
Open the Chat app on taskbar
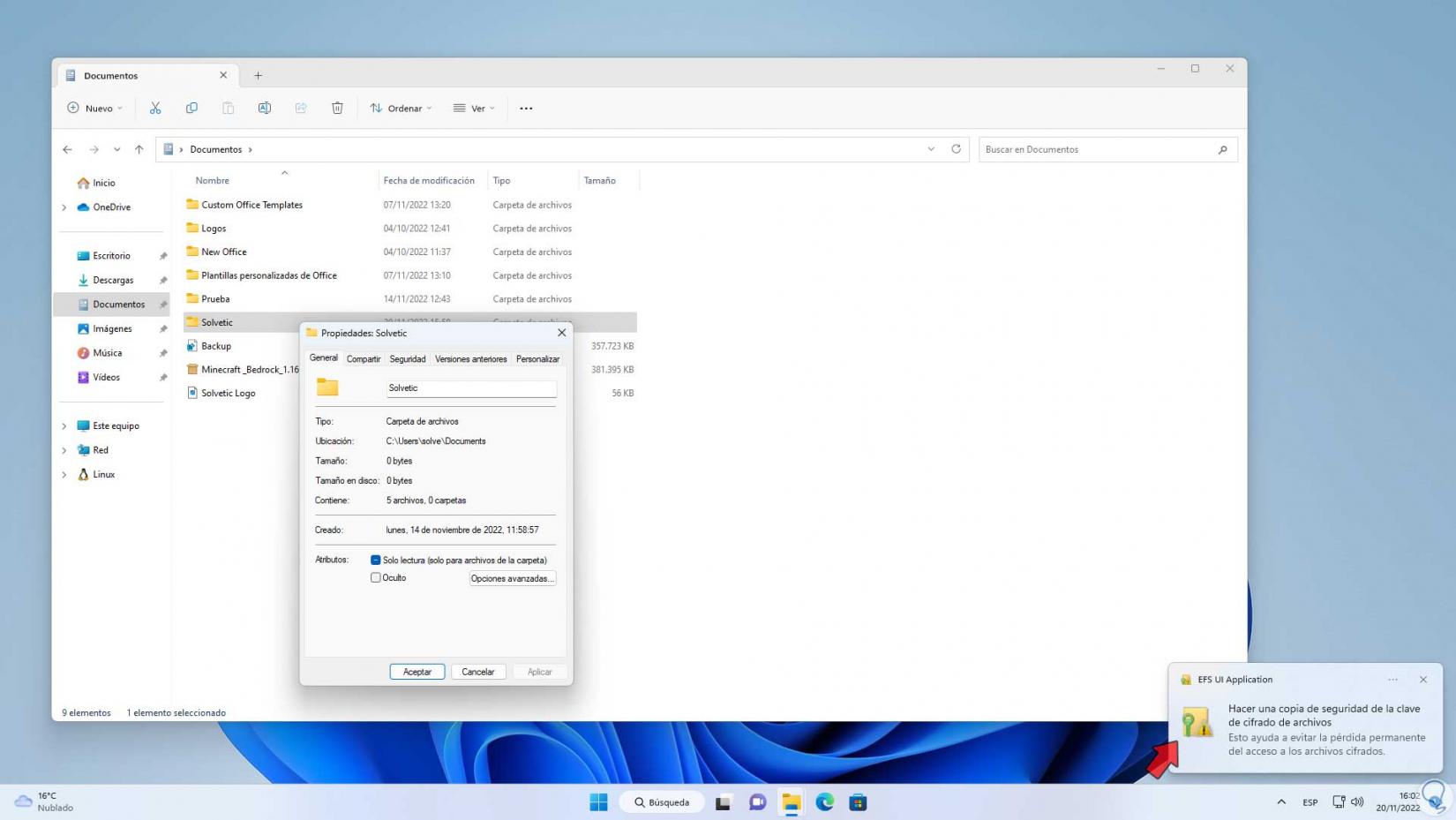(757, 802)
